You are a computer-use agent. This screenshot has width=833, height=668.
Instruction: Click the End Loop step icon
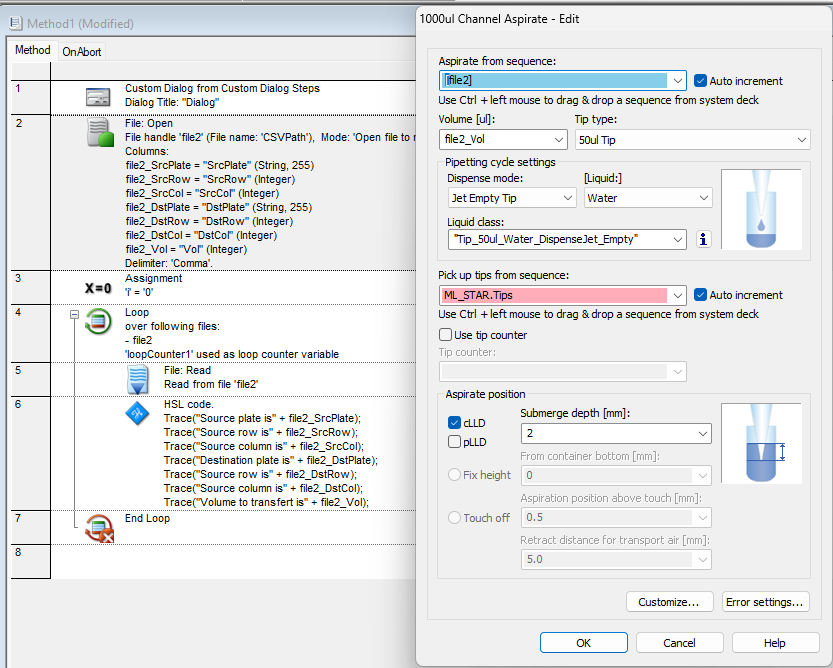click(x=98, y=526)
